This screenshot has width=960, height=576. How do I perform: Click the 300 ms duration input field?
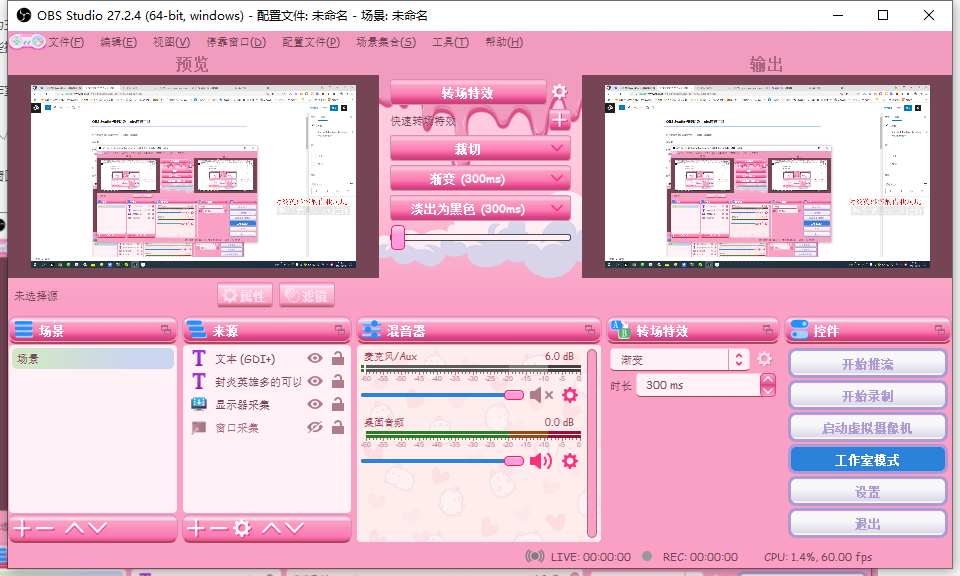(x=698, y=385)
